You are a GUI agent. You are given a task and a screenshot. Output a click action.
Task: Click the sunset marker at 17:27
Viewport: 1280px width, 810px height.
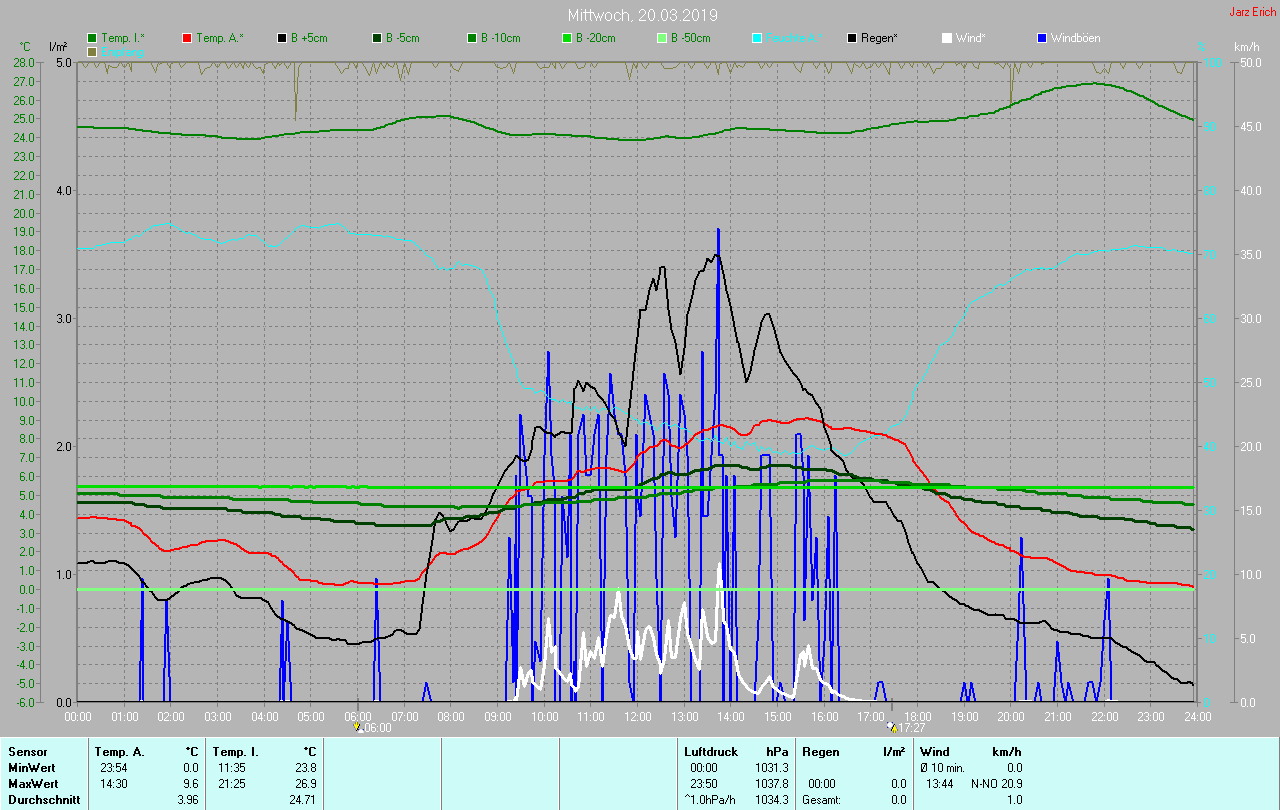click(x=892, y=727)
